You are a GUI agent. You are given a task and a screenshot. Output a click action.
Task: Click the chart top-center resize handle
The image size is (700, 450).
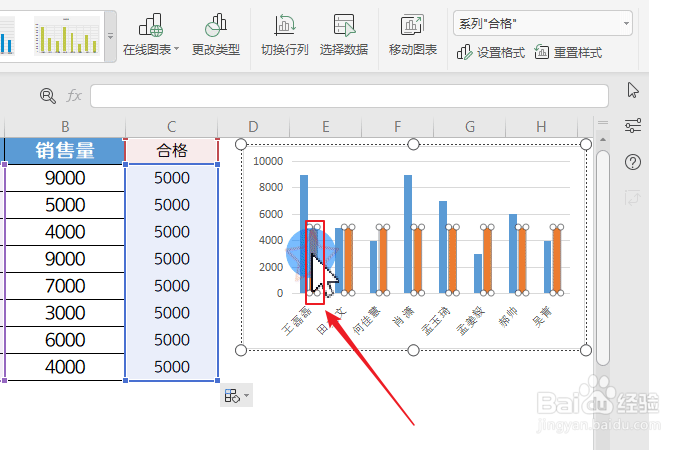(x=413, y=144)
